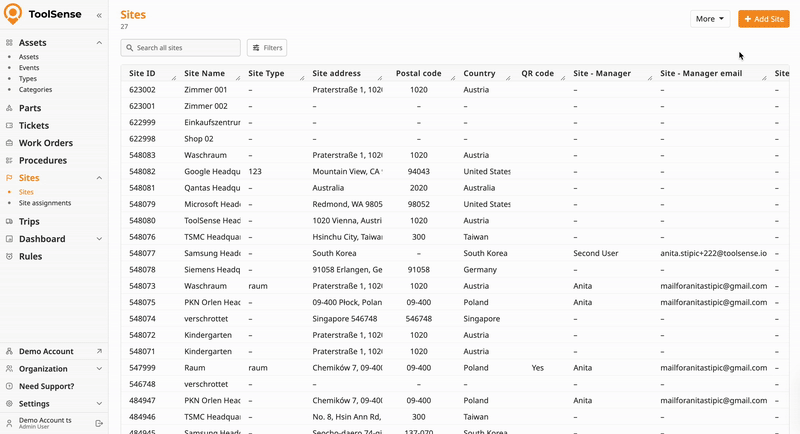Image resolution: width=800 pixels, height=434 pixels.
Task: Click site ID 546748 cell
Action: (x=142, y=384)
